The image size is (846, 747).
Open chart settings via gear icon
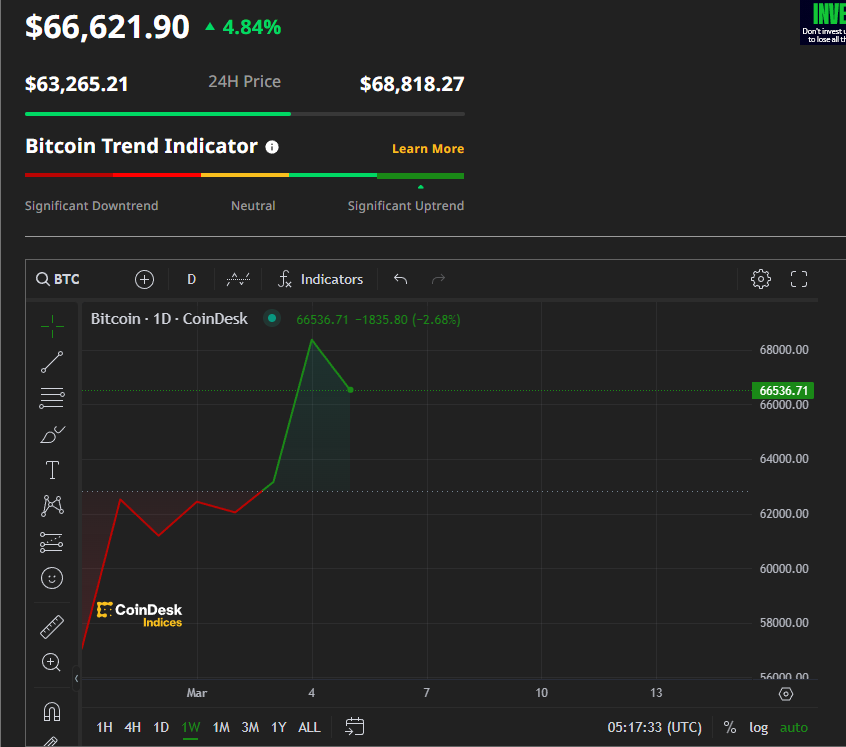click(x=761, y=279)
